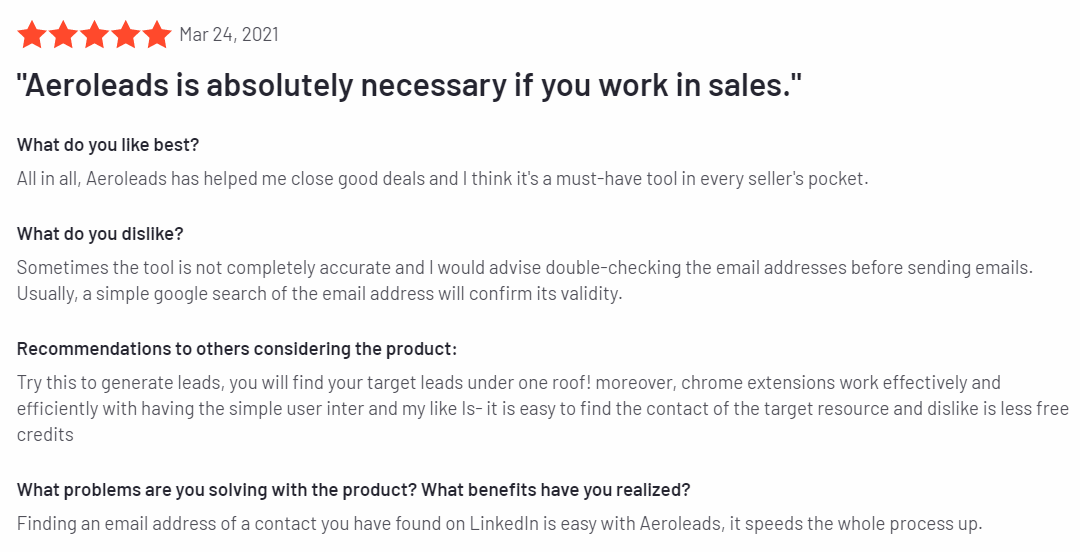Screen dimensions: 1080x552
Task: Click the sentence about simple google search validity
Action: (319, 294)
